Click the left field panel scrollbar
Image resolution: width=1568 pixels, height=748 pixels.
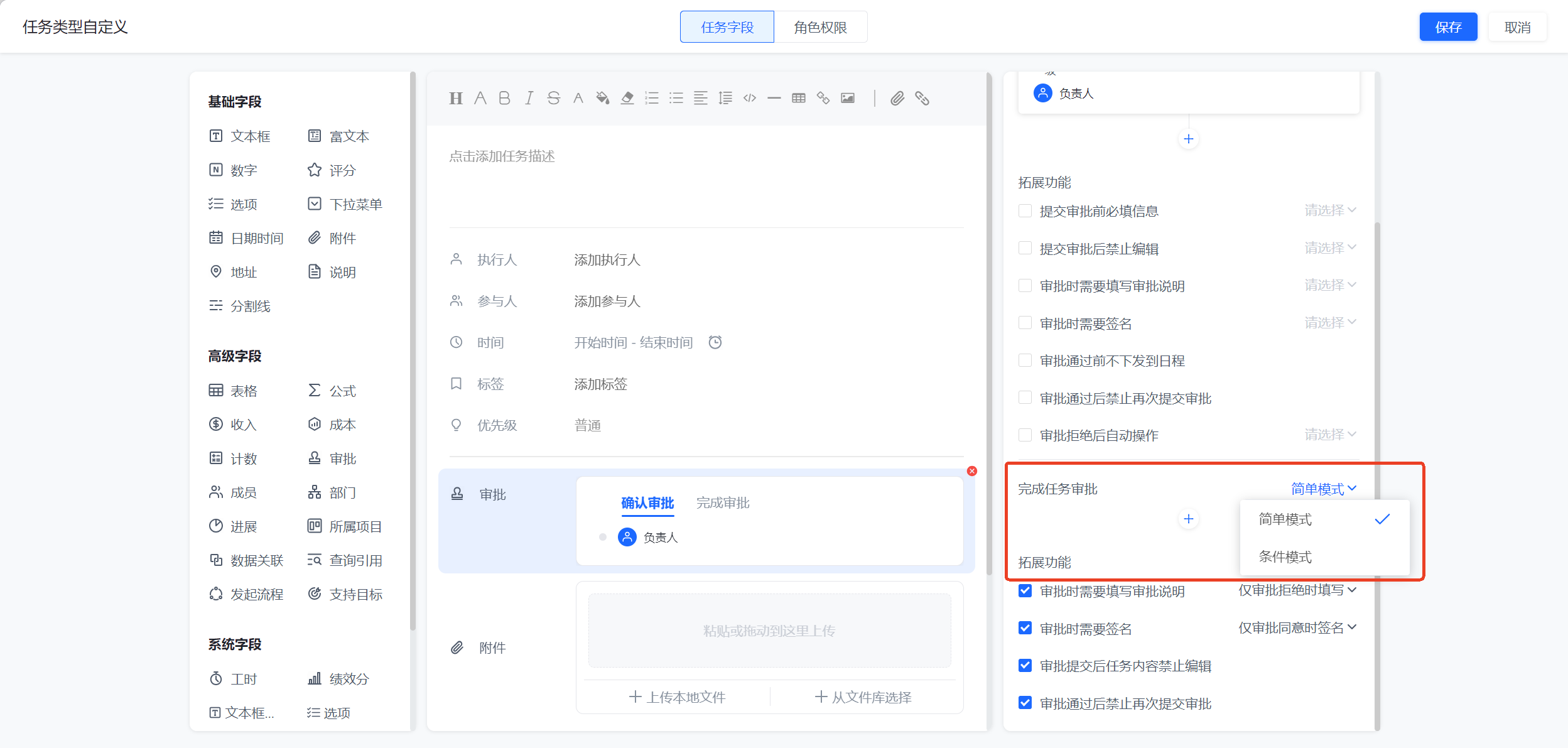click(413, 352)
